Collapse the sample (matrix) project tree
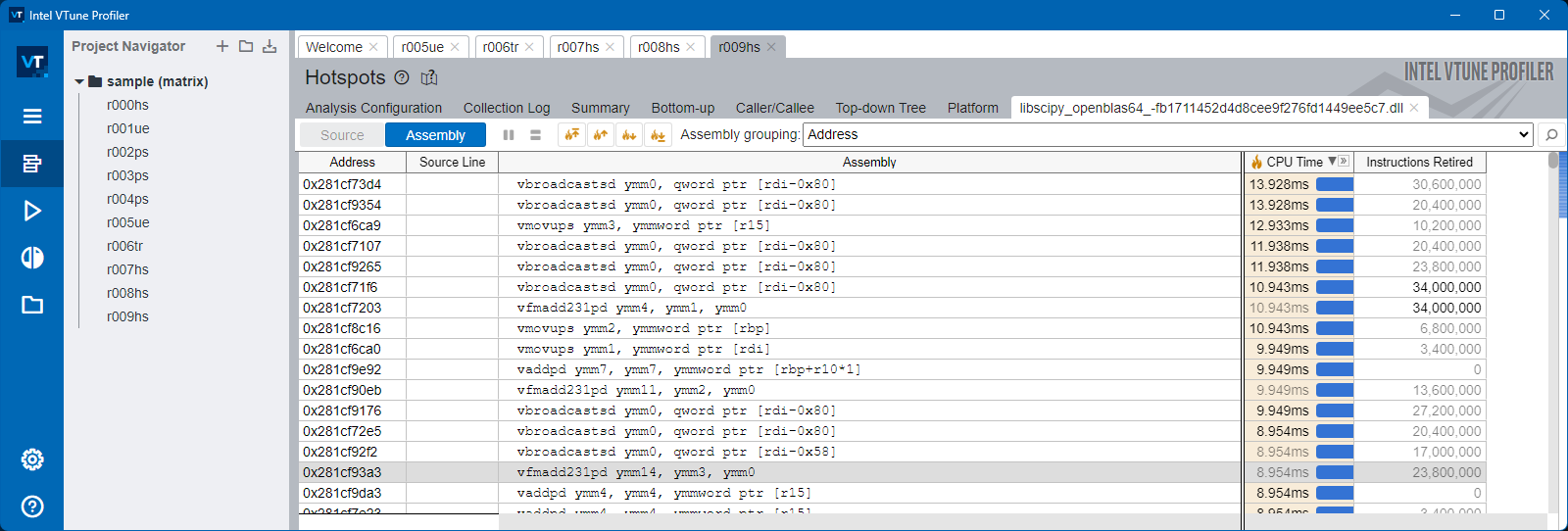Image resolution: width=1568 pixels, height=531 pixels. [x=79, y=82]
